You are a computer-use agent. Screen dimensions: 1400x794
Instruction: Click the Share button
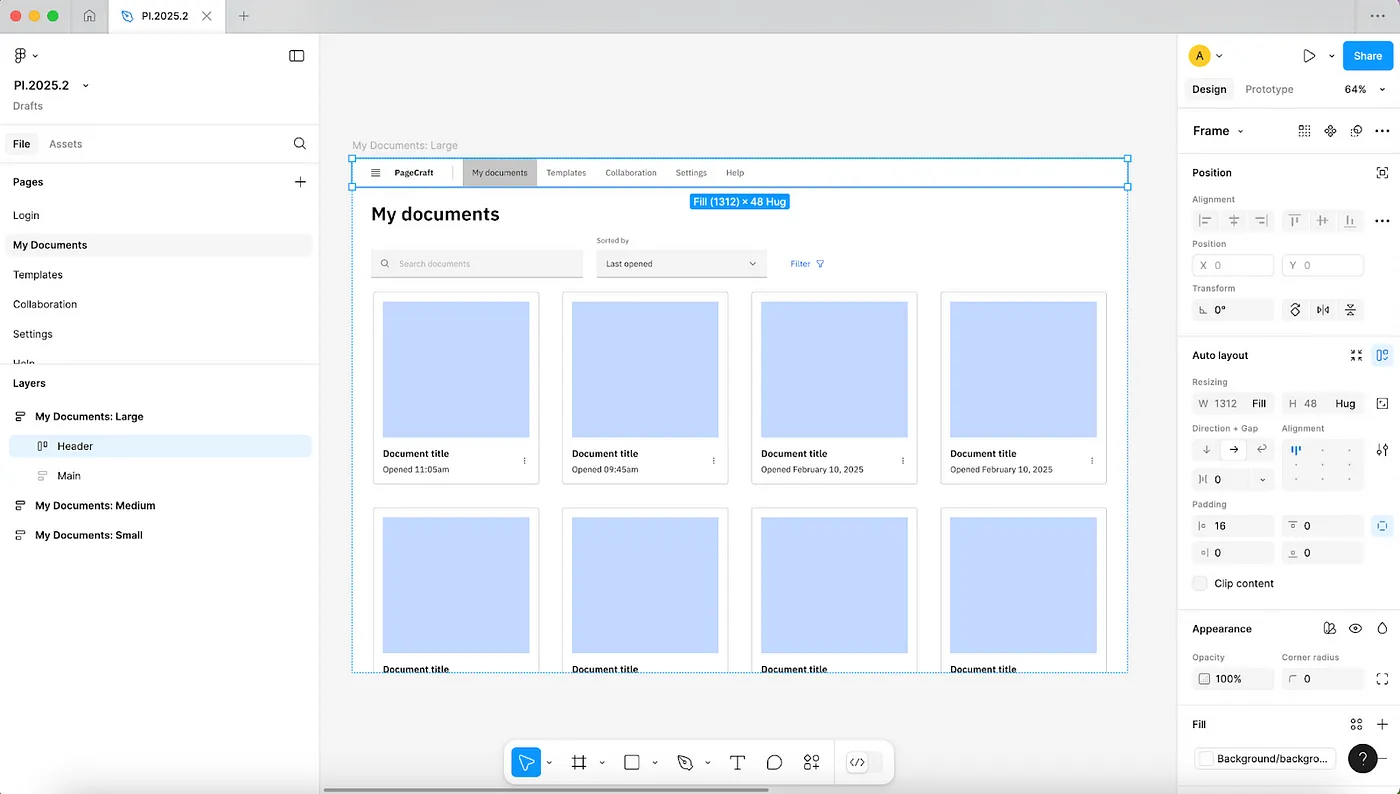tap(1367, 56)
